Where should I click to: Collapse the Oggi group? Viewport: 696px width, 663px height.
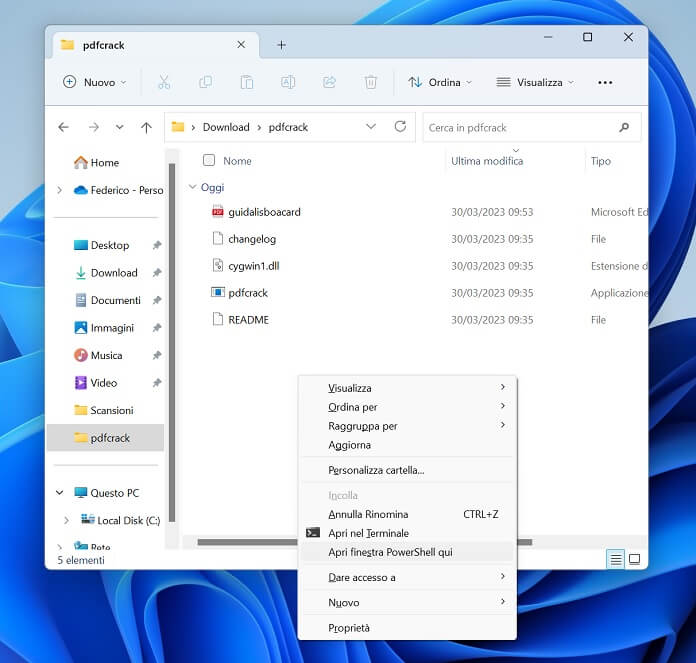click(x=192, y=187)
